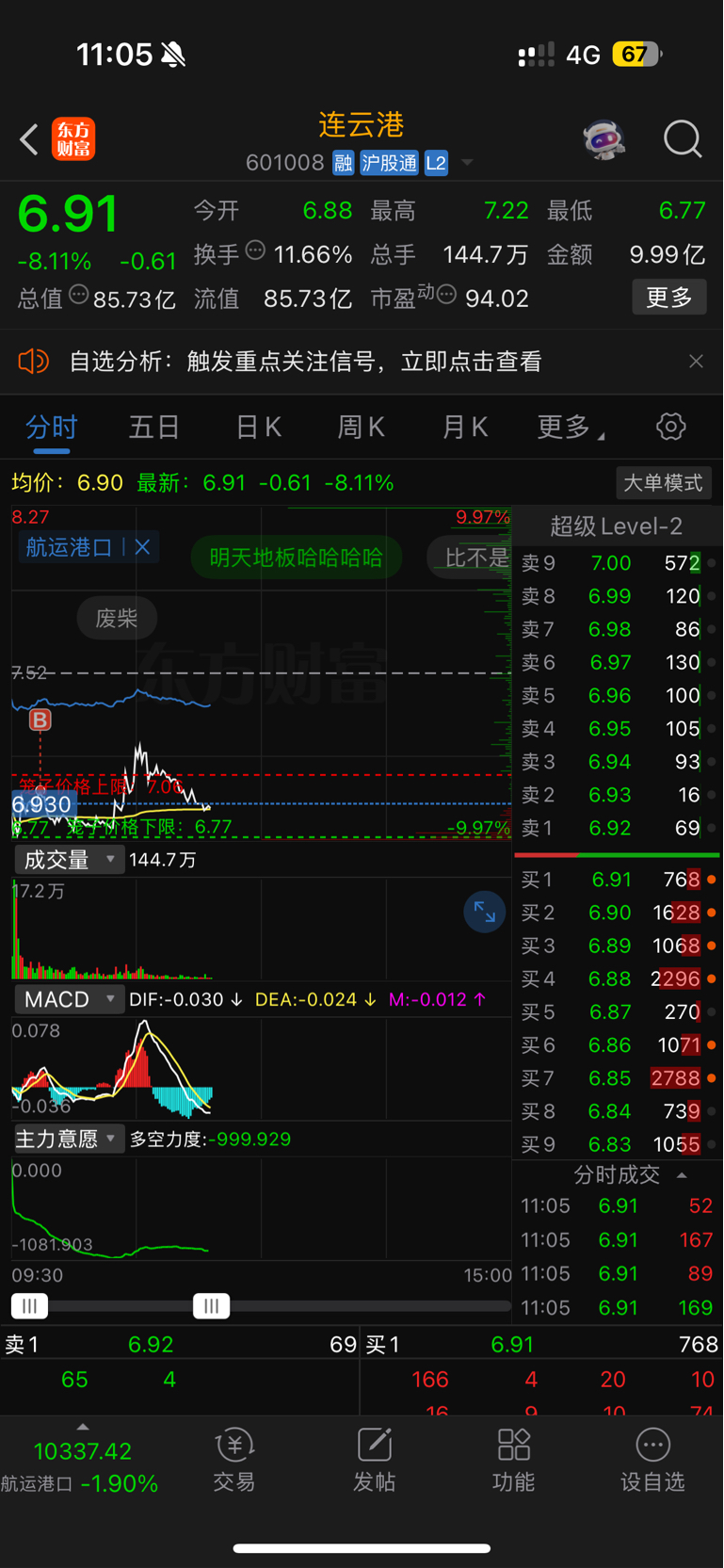The width and height of the screenshot is (724, 1568).
Task: Tap the red B buy marker
Action: tap(40, 720)
